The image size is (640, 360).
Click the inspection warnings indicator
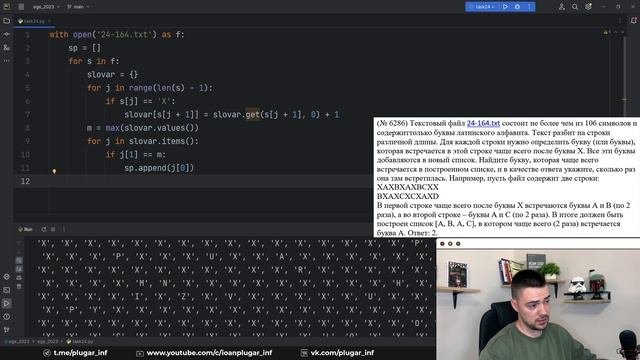pyautogui.click(x=607, y=32)
